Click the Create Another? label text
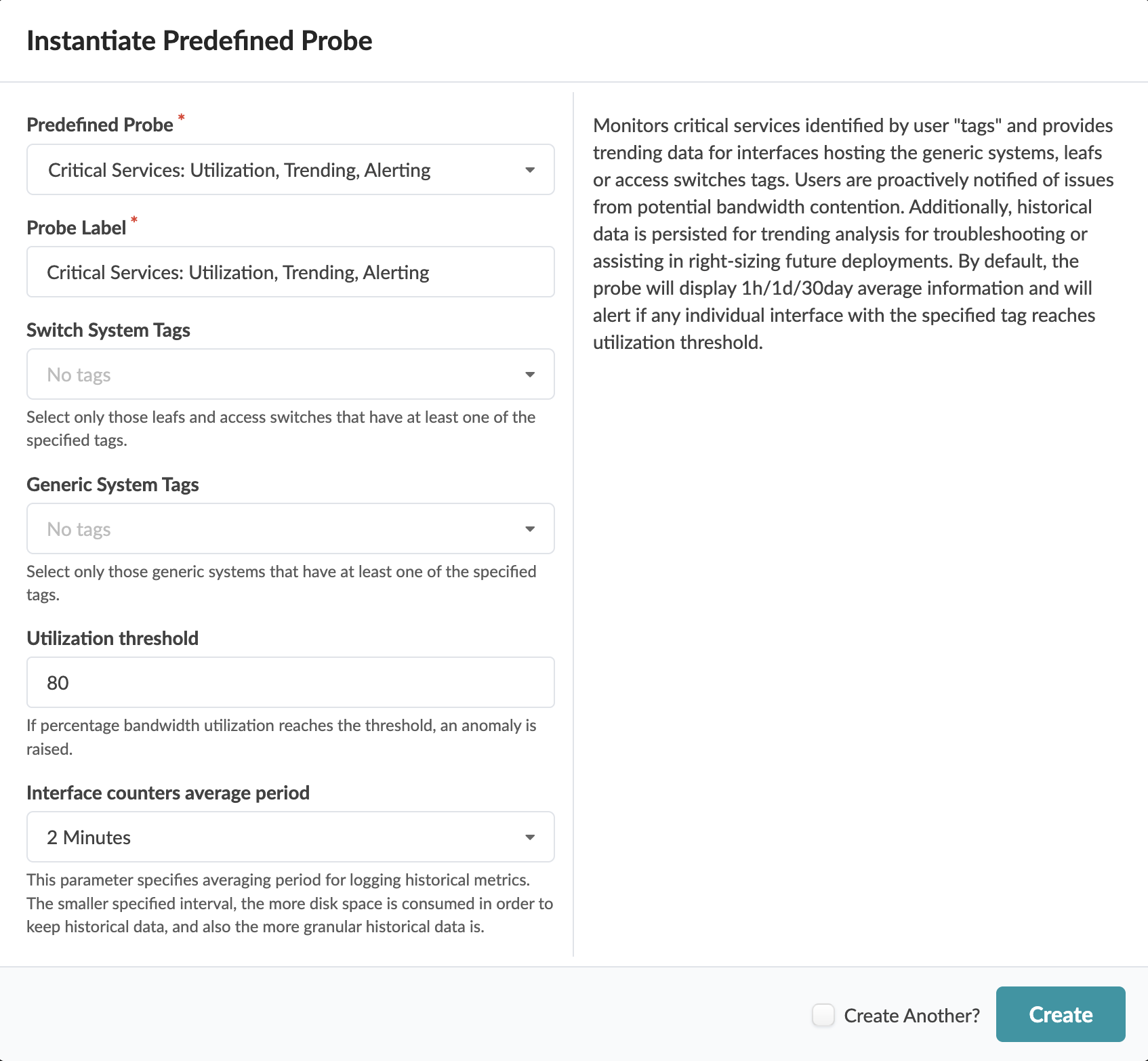Image resolution: width=1148 pixels, height=1061 pixels. [x=911, y=1016]
